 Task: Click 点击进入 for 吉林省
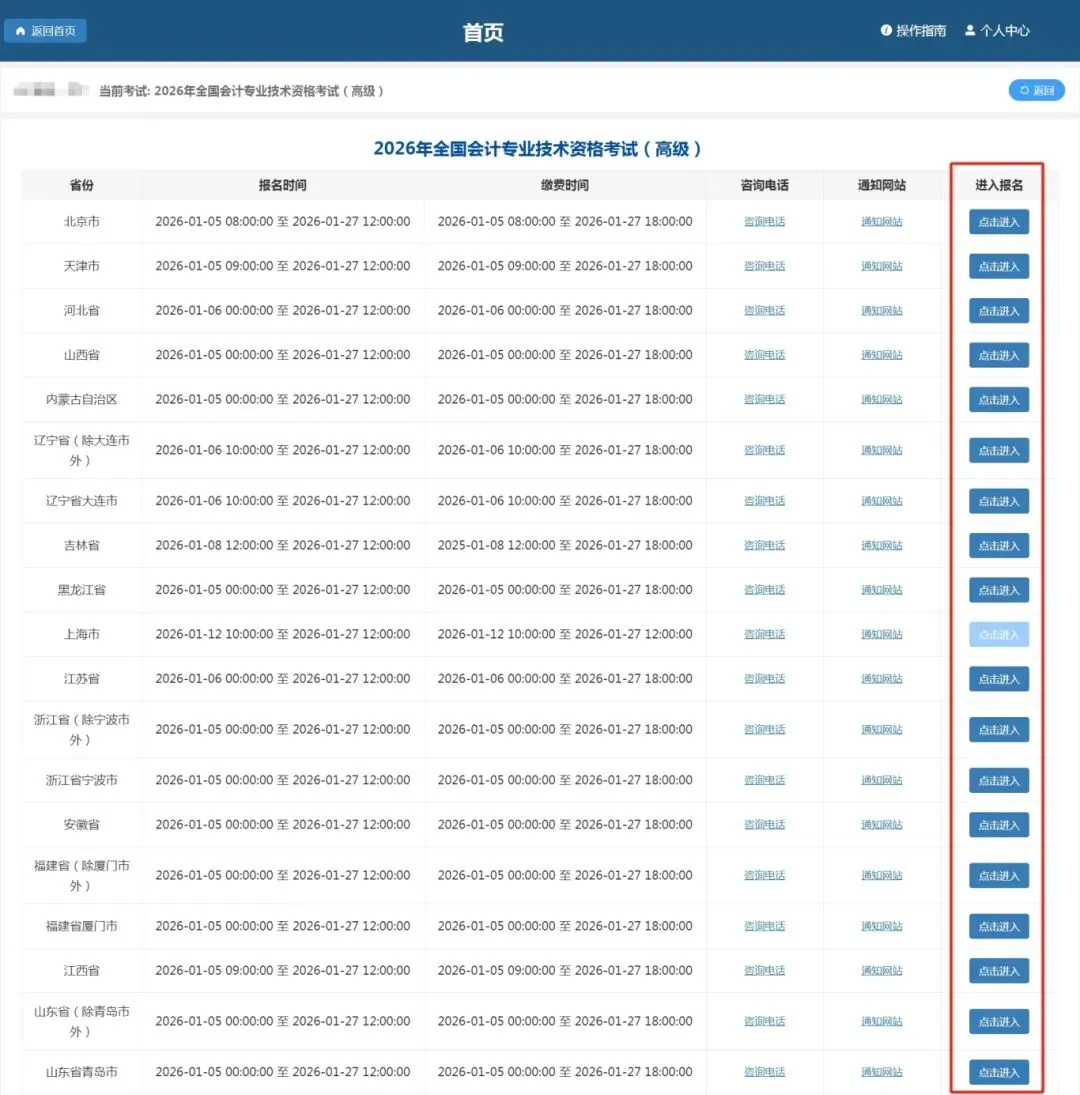click(x=998, y=545)
